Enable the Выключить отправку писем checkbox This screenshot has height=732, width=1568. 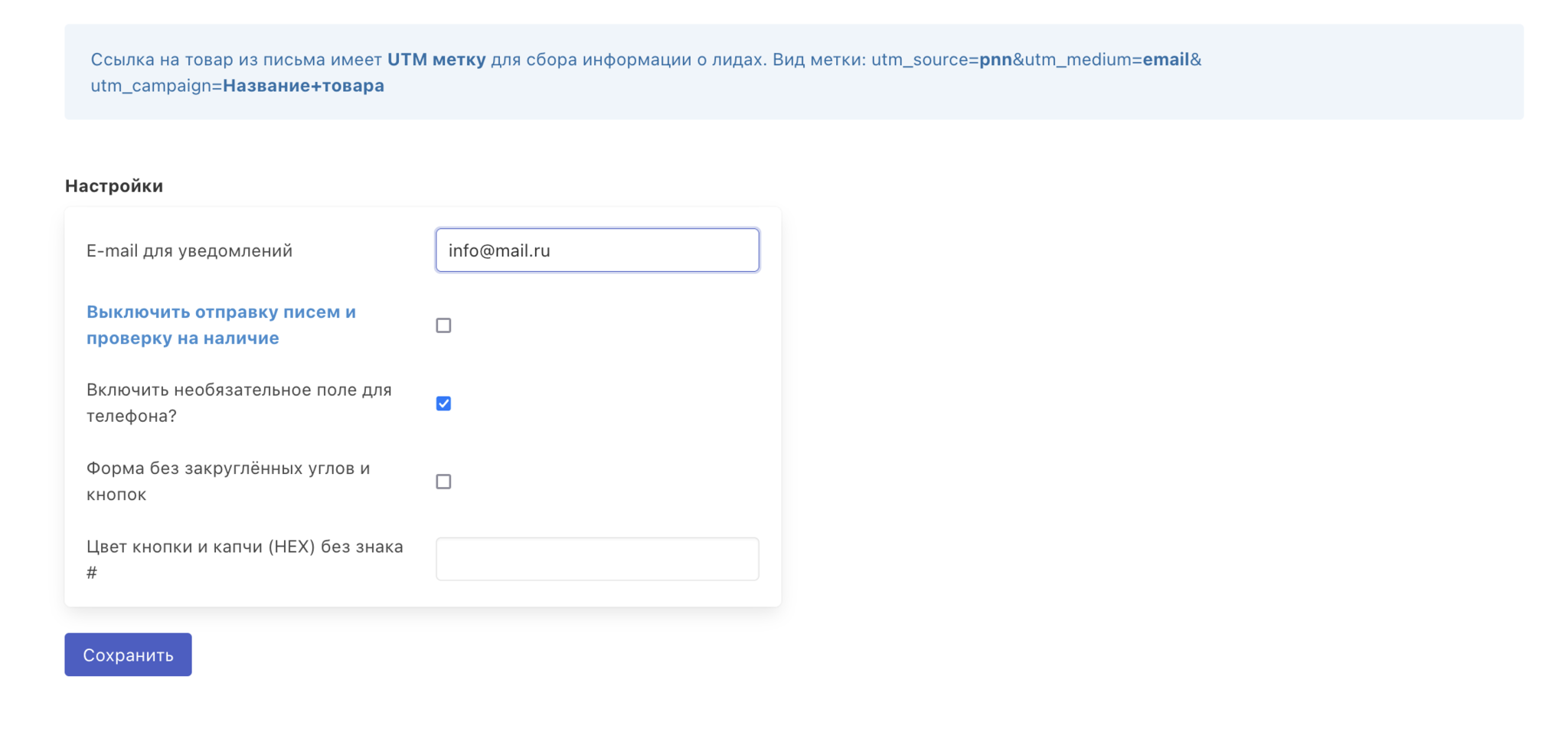click(x=443, y=325)
